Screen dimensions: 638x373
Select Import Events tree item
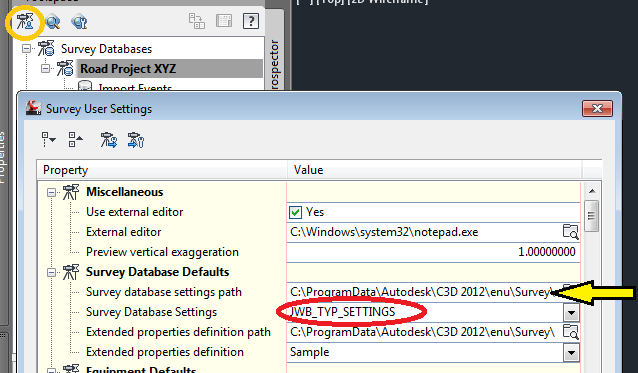(x=135, y=87)
